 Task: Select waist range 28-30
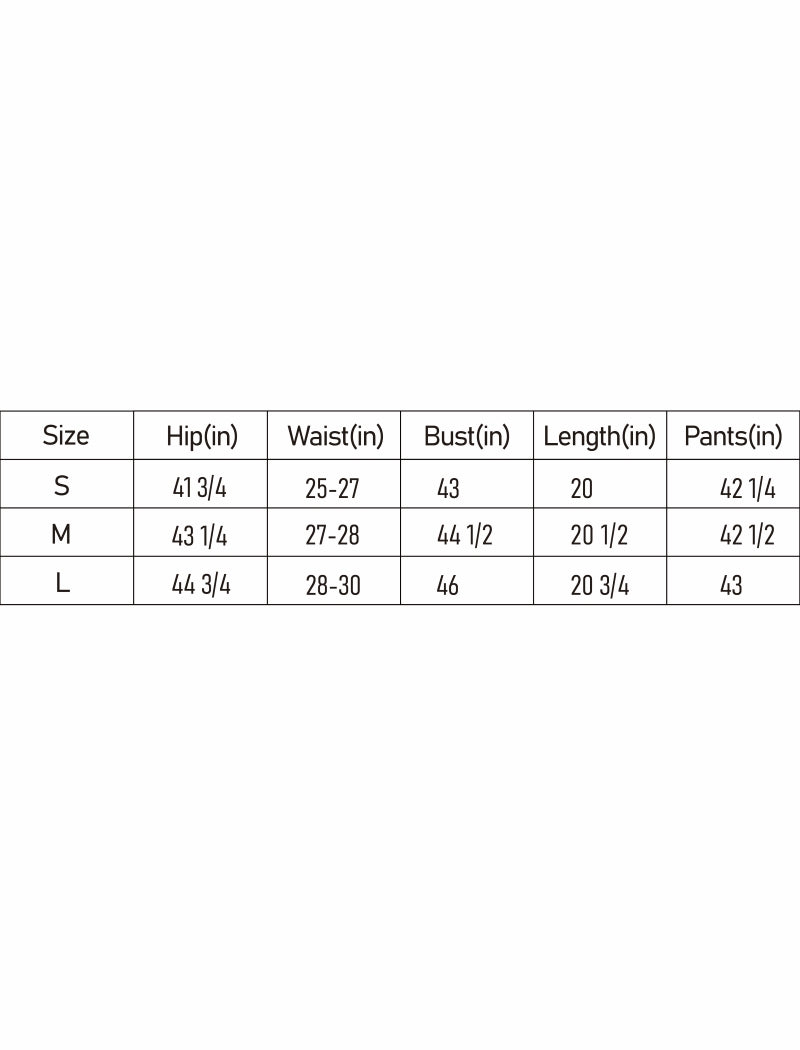click(x=333, y=585)
